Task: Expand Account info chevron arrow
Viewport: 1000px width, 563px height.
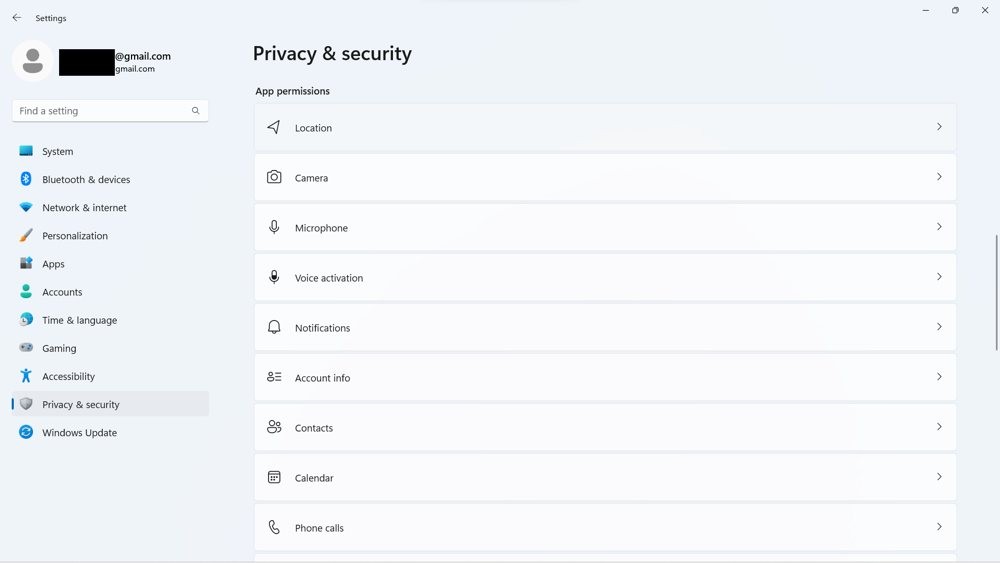Action: [x=939, y=377]
